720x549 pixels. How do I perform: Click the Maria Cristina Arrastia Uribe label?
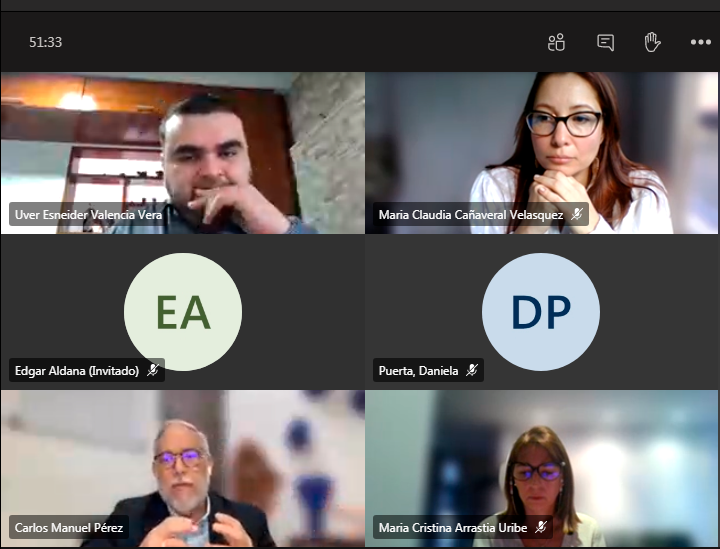coord(453,527)
